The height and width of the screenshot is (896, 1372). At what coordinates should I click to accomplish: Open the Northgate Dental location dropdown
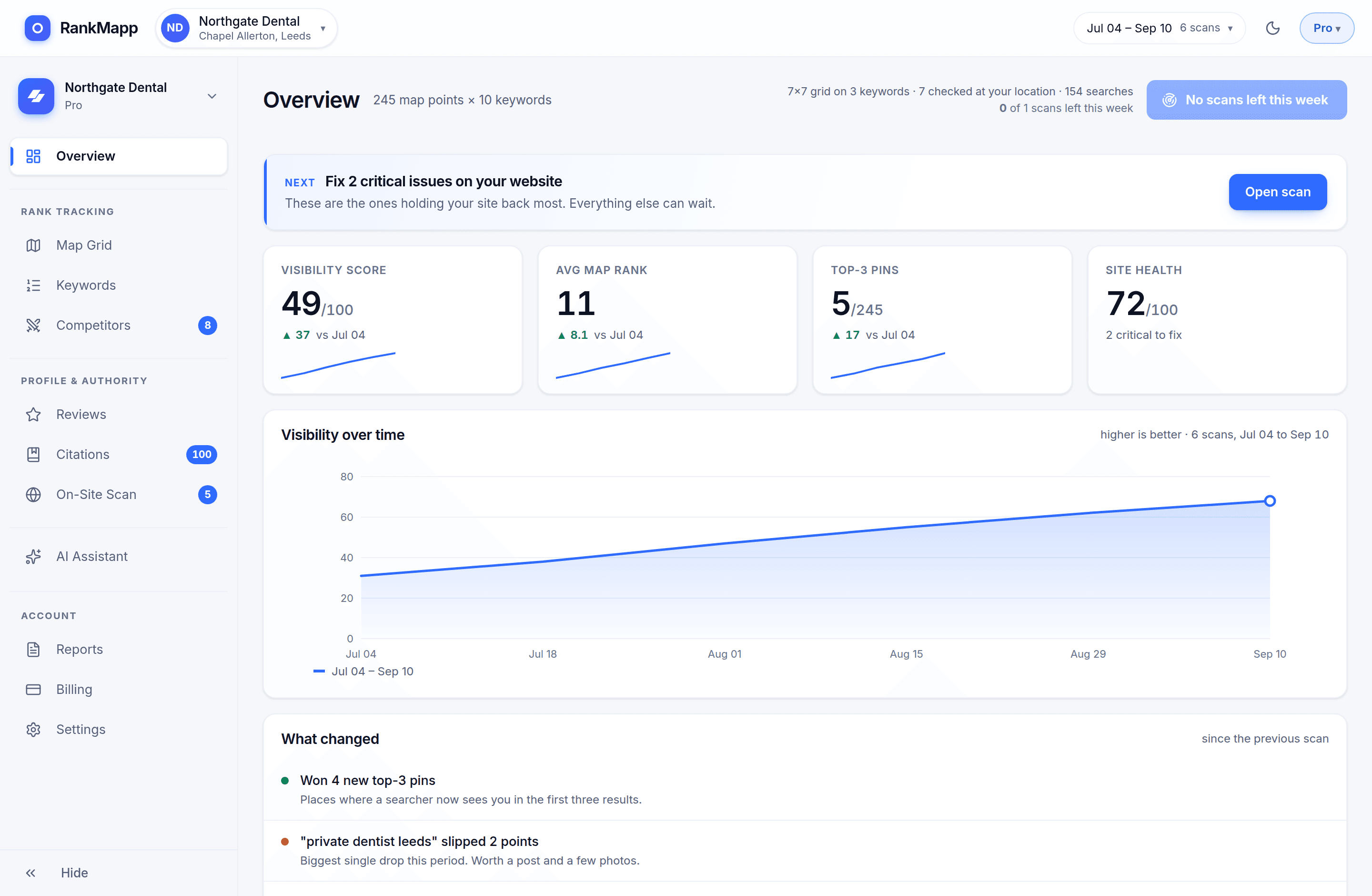coord(246,28)
